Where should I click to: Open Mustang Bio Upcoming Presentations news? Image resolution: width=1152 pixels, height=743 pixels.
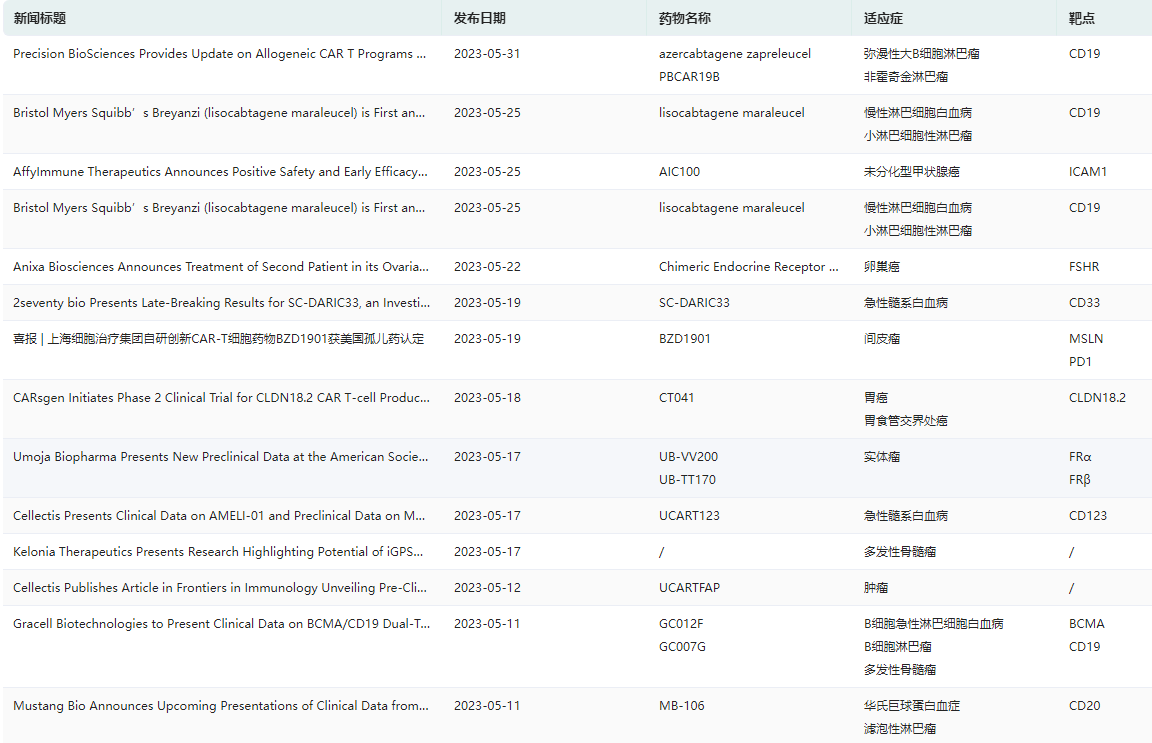[x=221, y=706]
